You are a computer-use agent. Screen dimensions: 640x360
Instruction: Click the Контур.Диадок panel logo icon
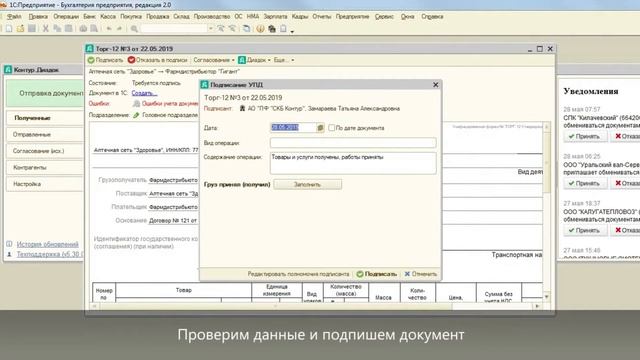[8, 70]
